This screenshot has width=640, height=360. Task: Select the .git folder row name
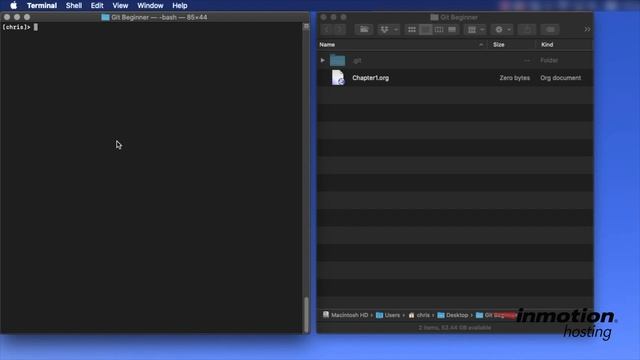(x=357, y=61)
